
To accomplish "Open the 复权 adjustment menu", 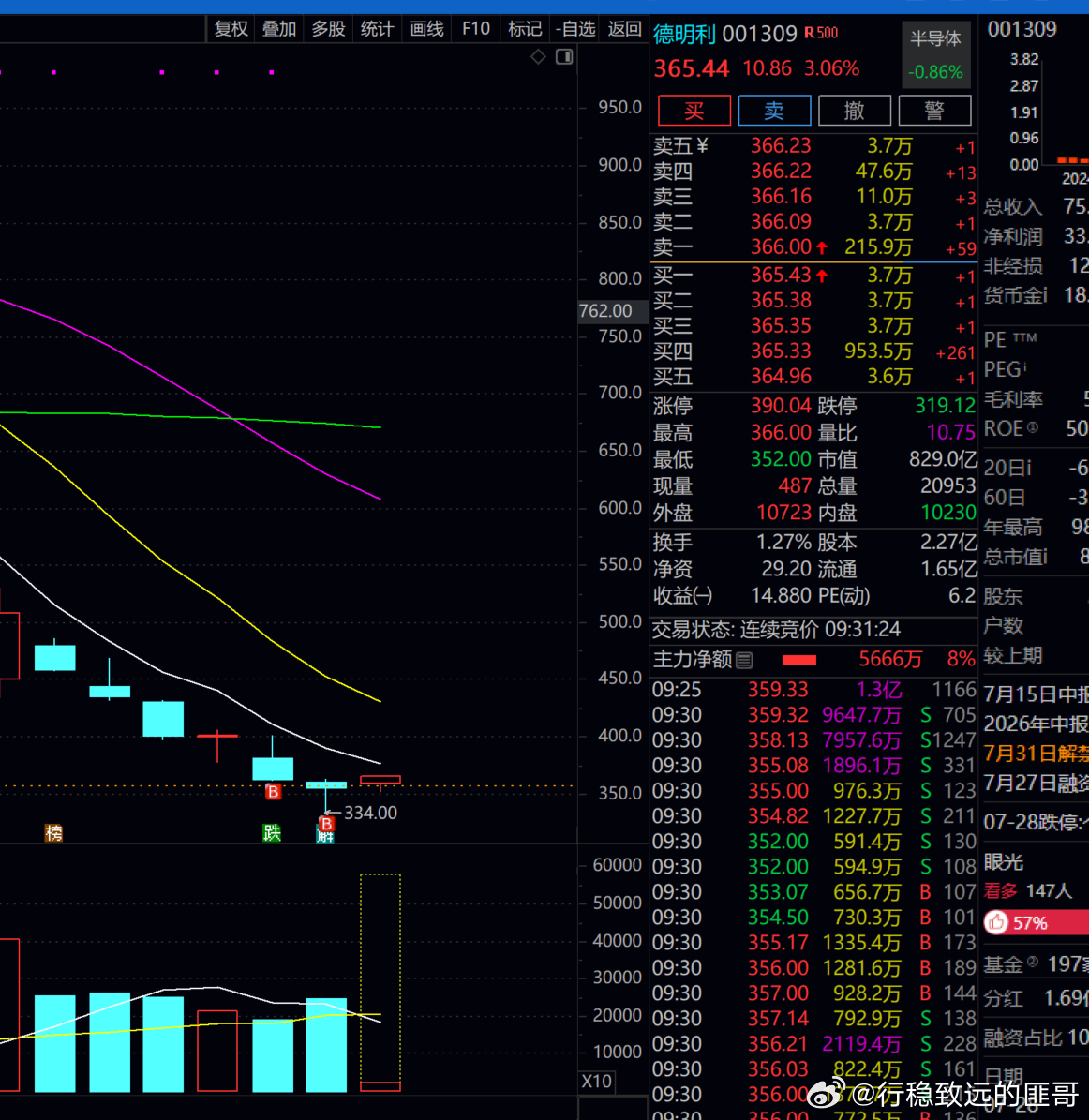I will click(x=231, y=28).
